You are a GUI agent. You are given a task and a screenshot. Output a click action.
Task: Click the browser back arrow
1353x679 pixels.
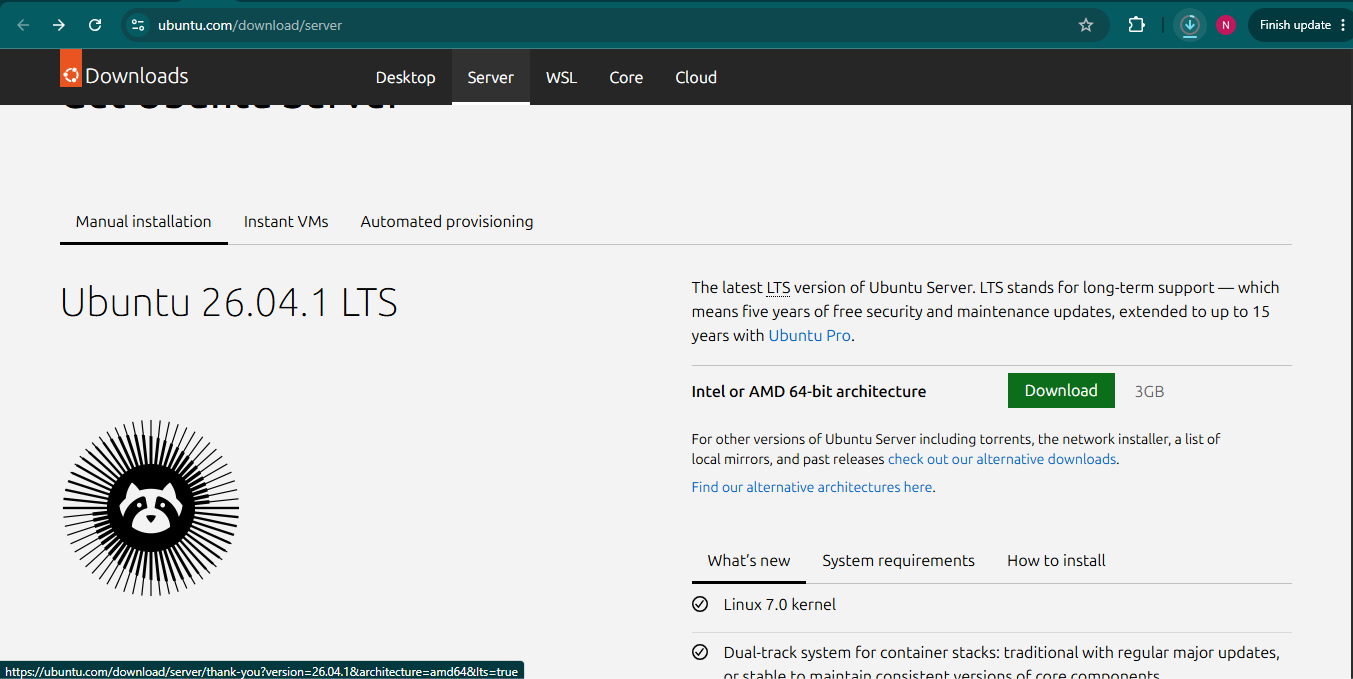tap(23, 25)
